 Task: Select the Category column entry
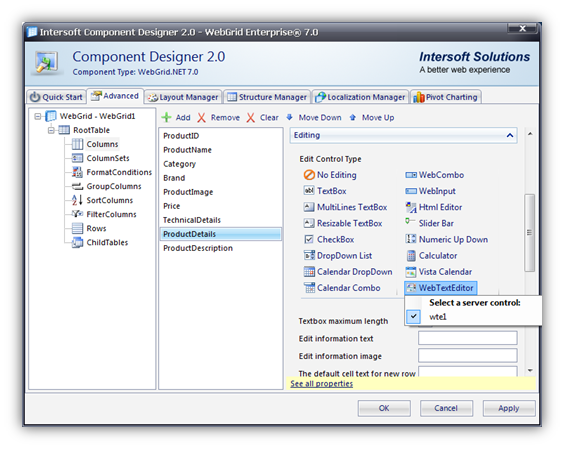(220, 164)
